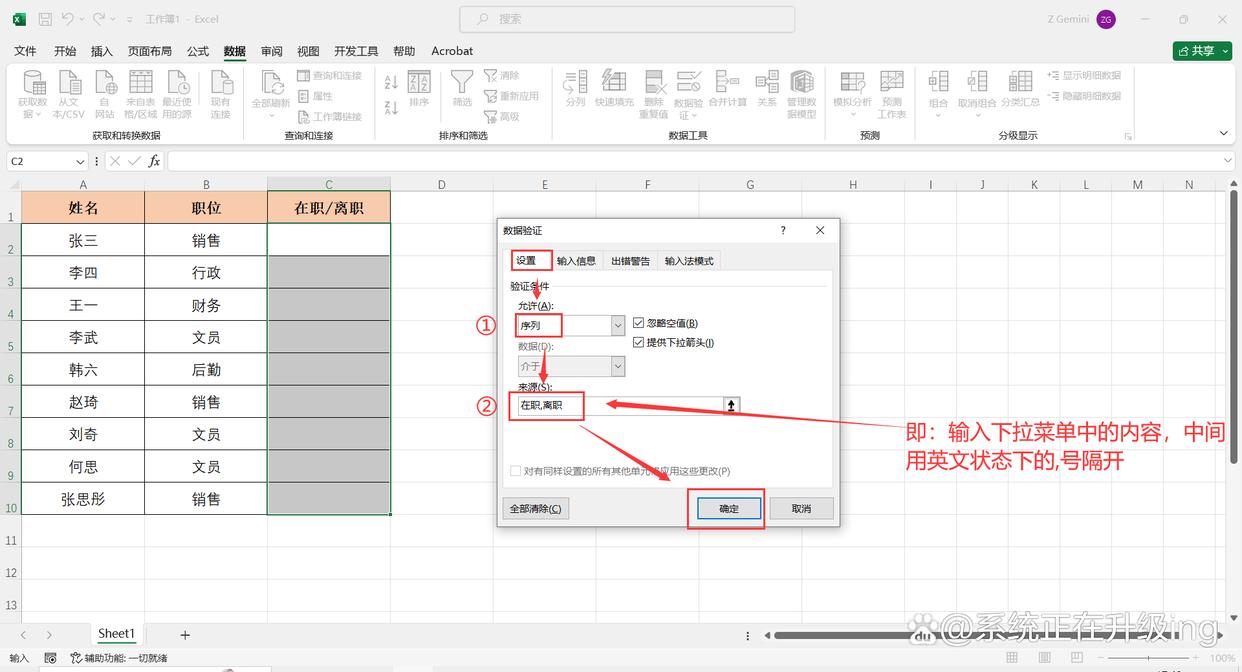Click 来自表格/区域 ribbon icon
The image size is (1242, 672).
tap(140, 83)
